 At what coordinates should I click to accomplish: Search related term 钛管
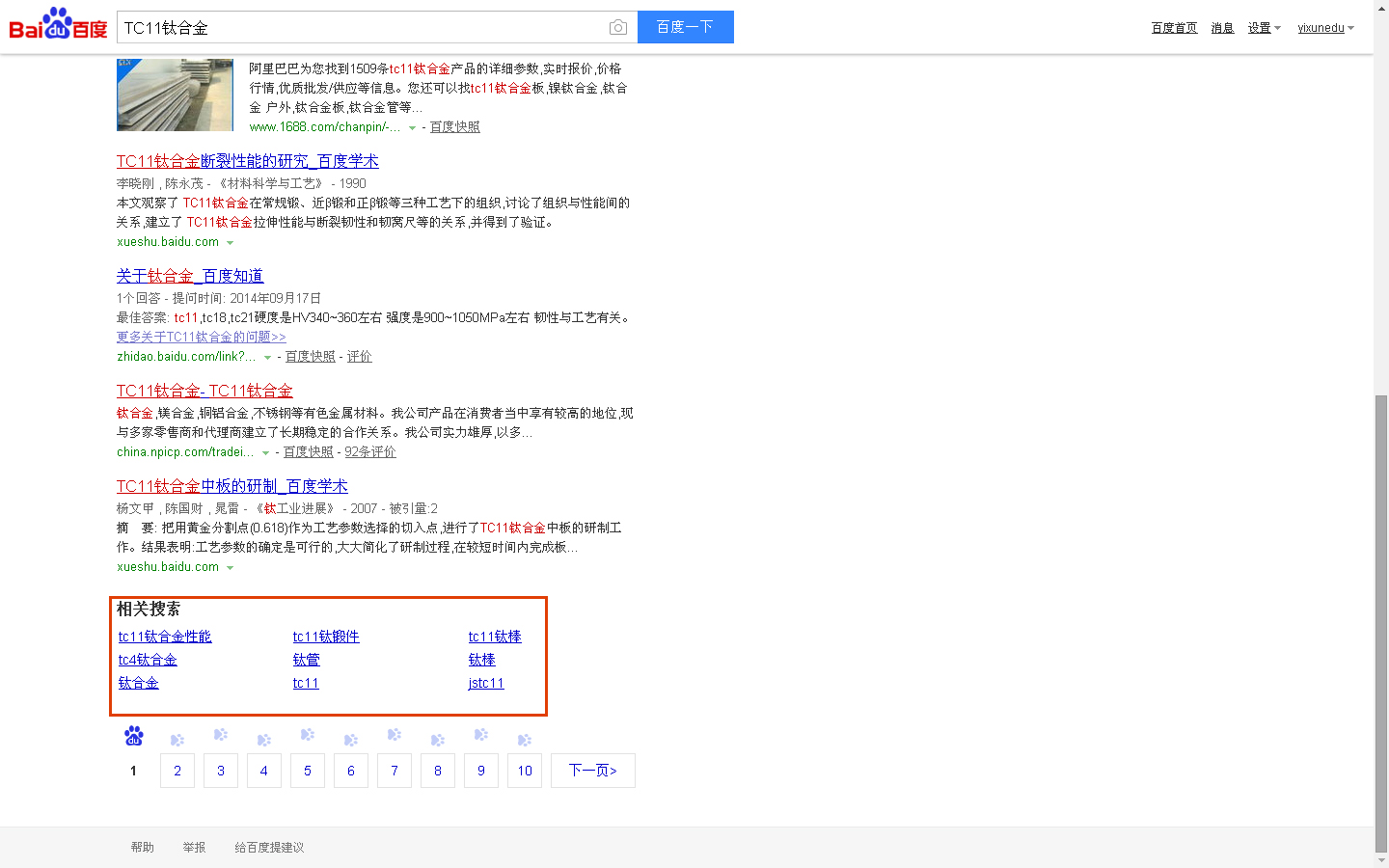(x=306, y=660)
